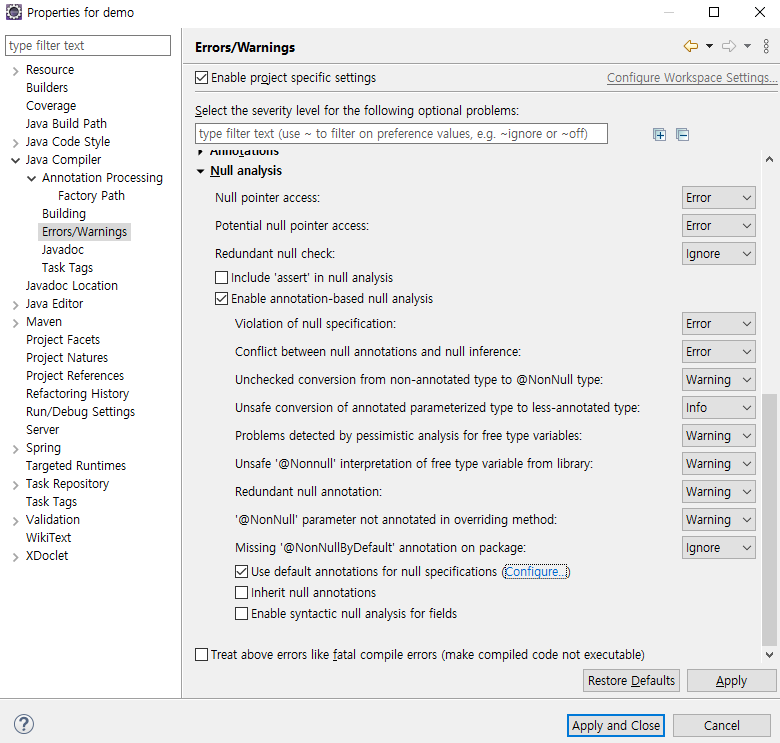Open Redundant null check severity dropdown
The image size is (780, 743).
coord(718,254)
